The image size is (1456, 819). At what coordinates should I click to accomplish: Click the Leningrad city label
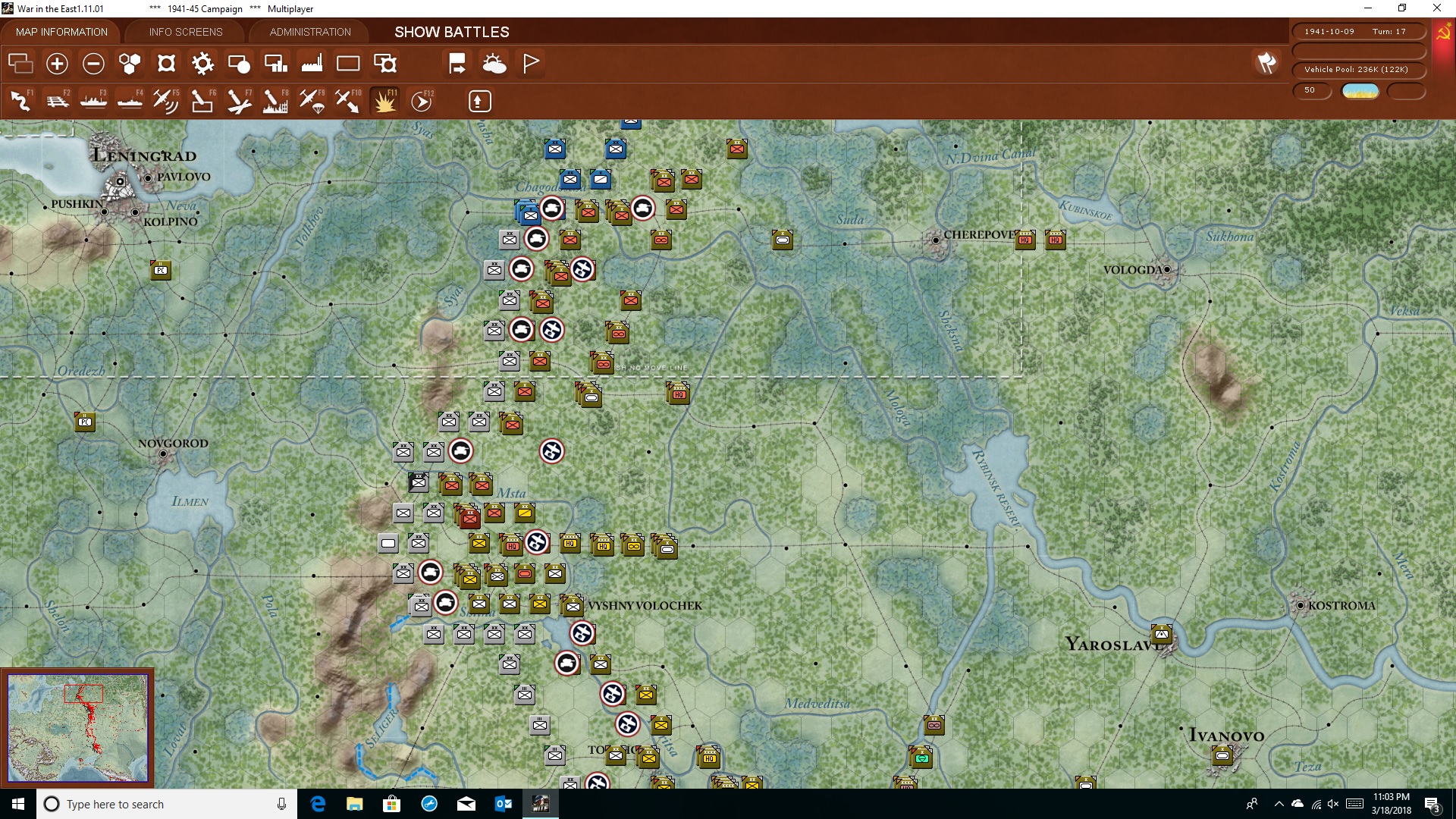coord(144,155)
